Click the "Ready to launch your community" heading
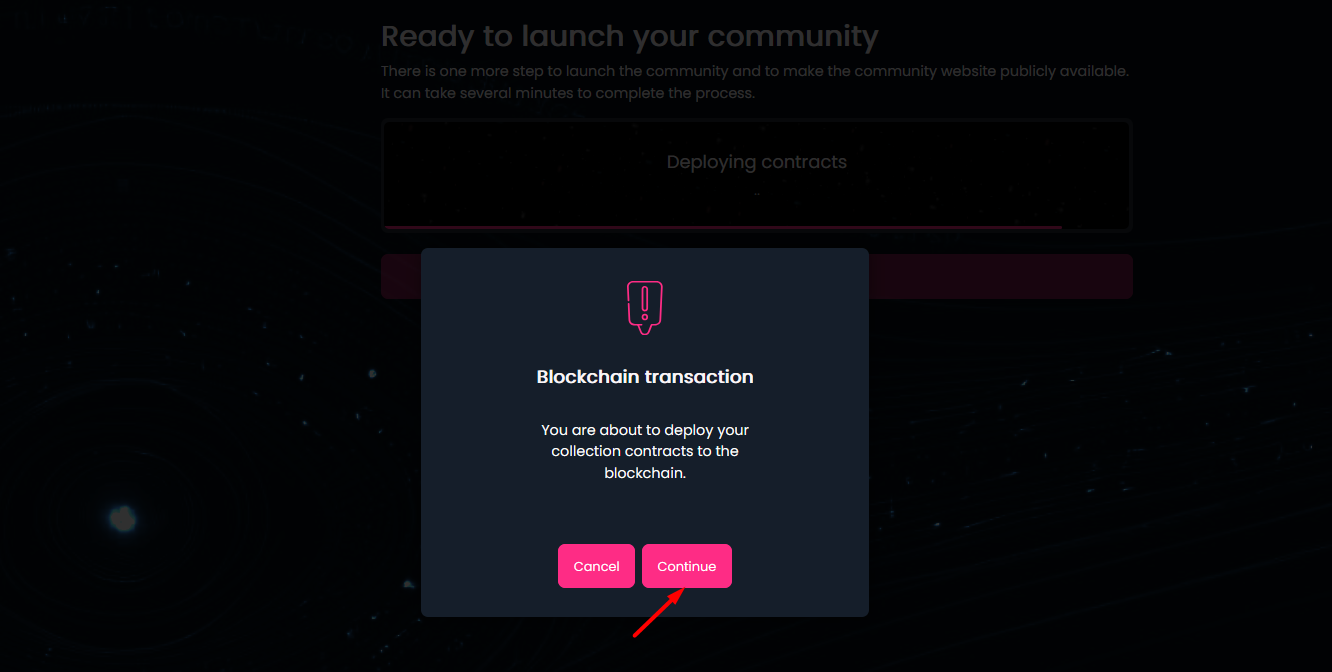 (629, 37)
